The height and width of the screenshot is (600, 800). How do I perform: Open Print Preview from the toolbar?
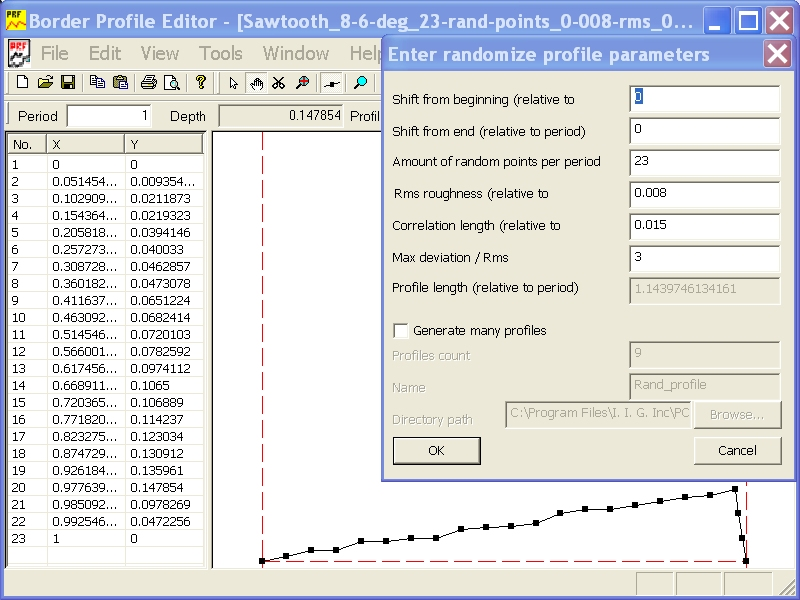coord(172,82)
